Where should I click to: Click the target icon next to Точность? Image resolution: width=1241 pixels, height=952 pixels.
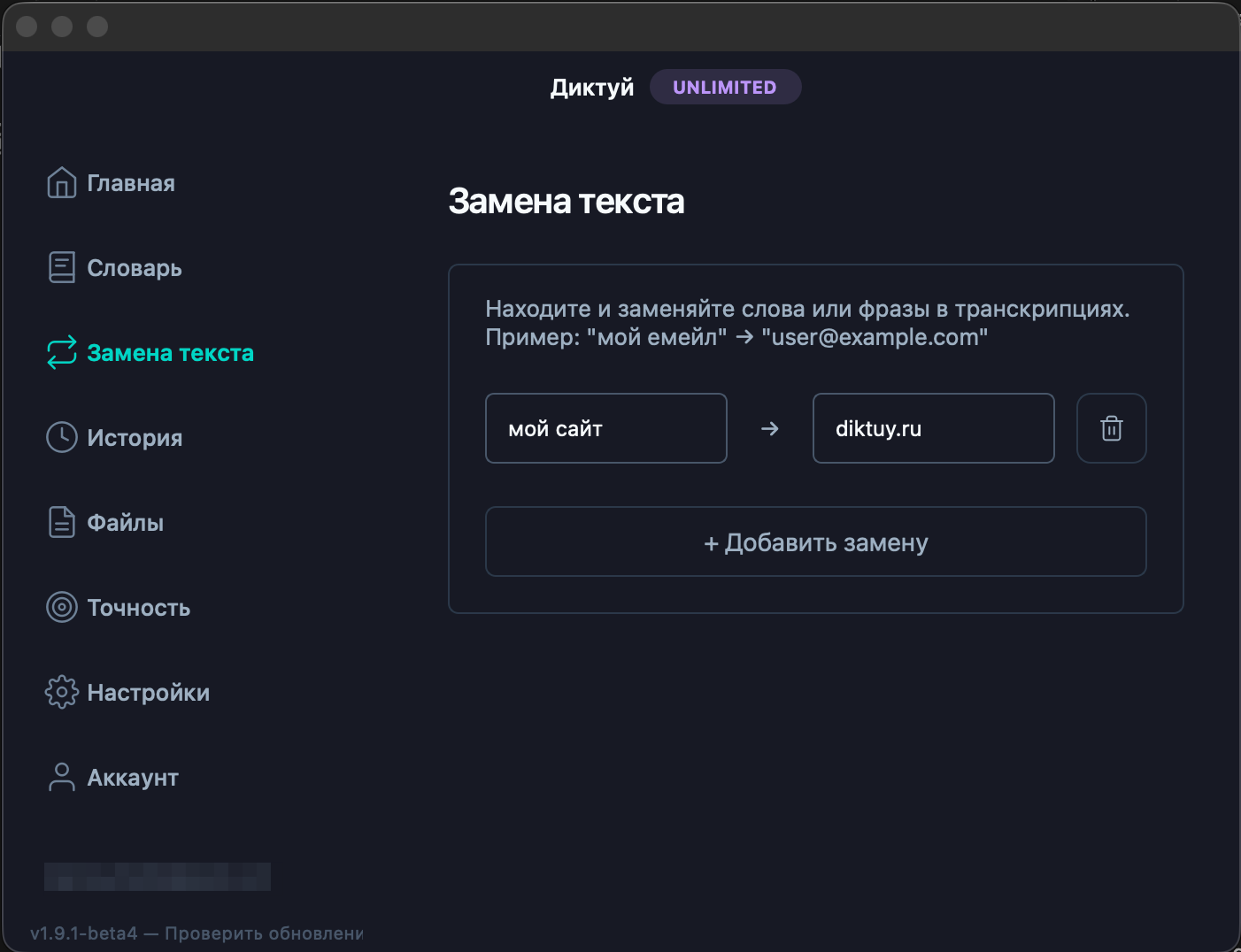pyautogui.click(x=61, y=607)
